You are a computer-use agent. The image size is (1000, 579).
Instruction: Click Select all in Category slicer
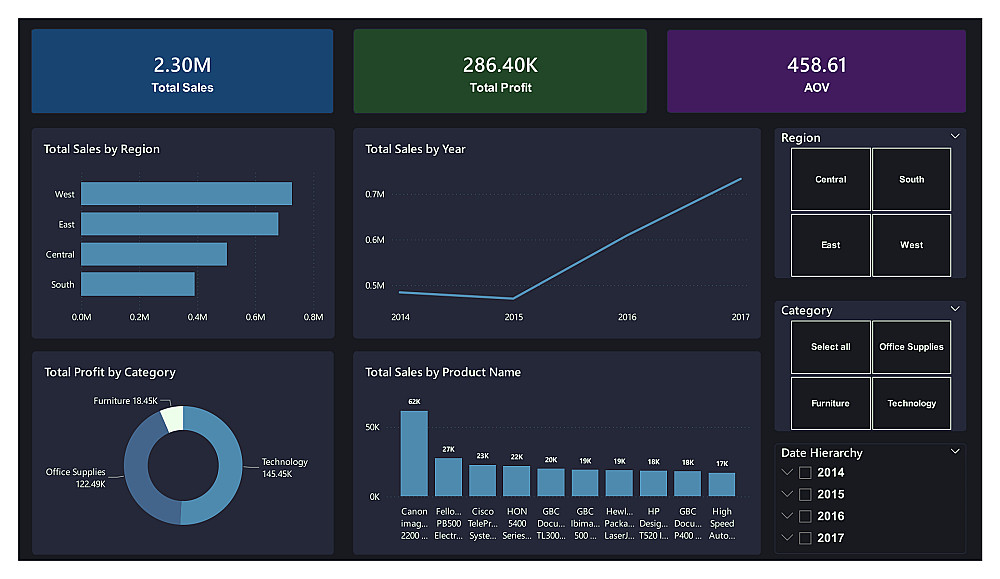pyautogui.click(x=830, y=347)
